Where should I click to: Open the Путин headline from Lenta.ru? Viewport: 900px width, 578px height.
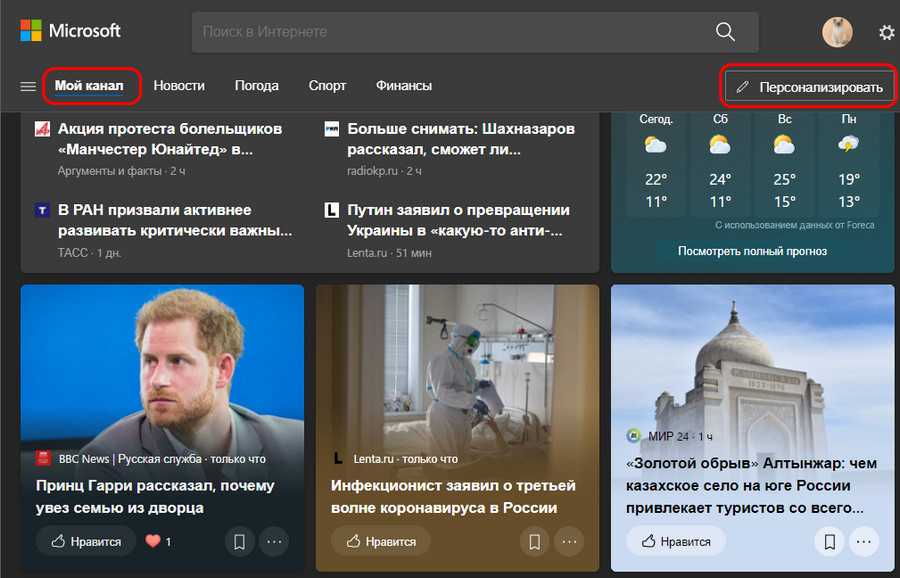coord(458,220)
